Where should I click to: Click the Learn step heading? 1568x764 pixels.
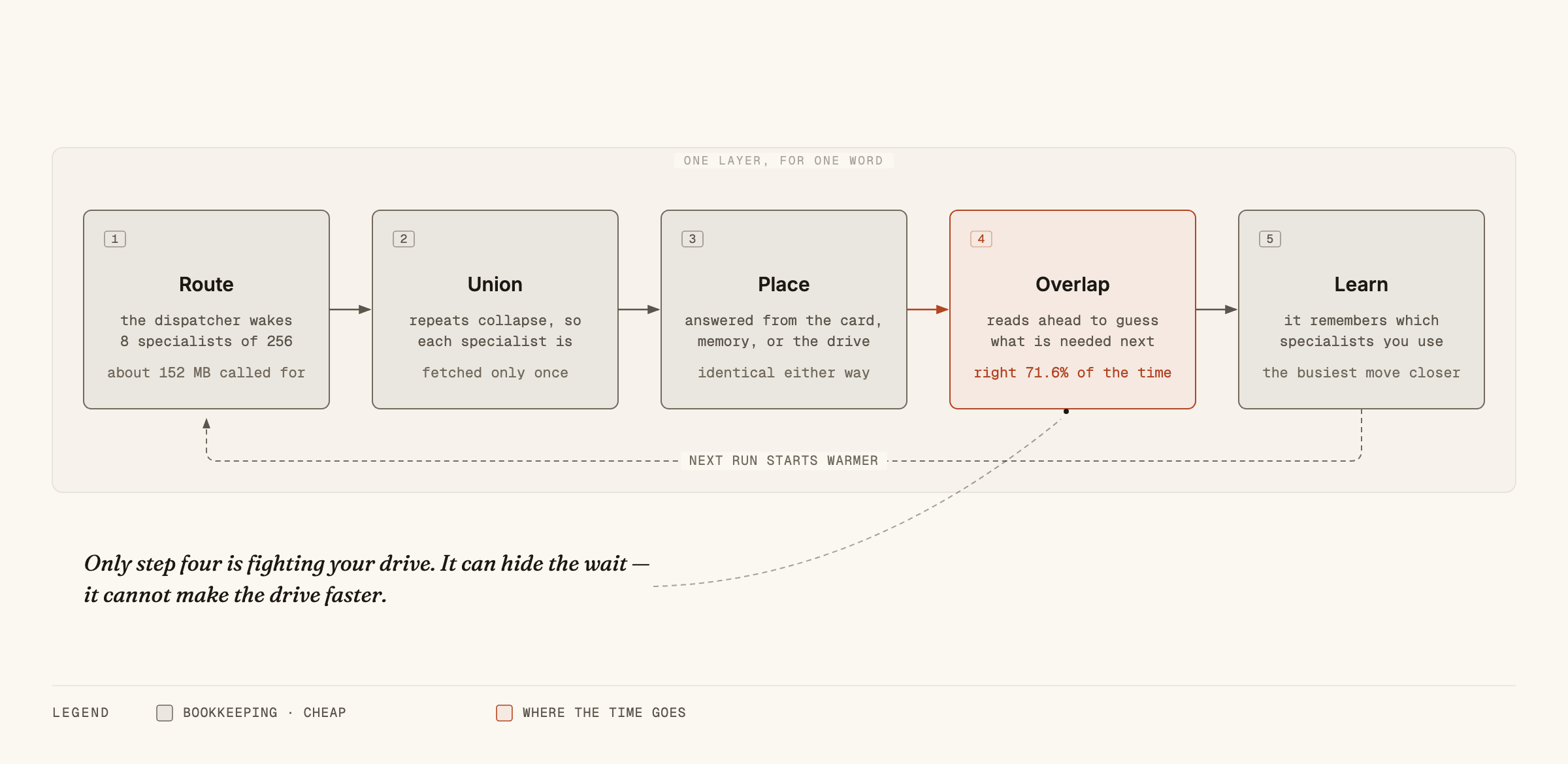(x=1362, y=284)
